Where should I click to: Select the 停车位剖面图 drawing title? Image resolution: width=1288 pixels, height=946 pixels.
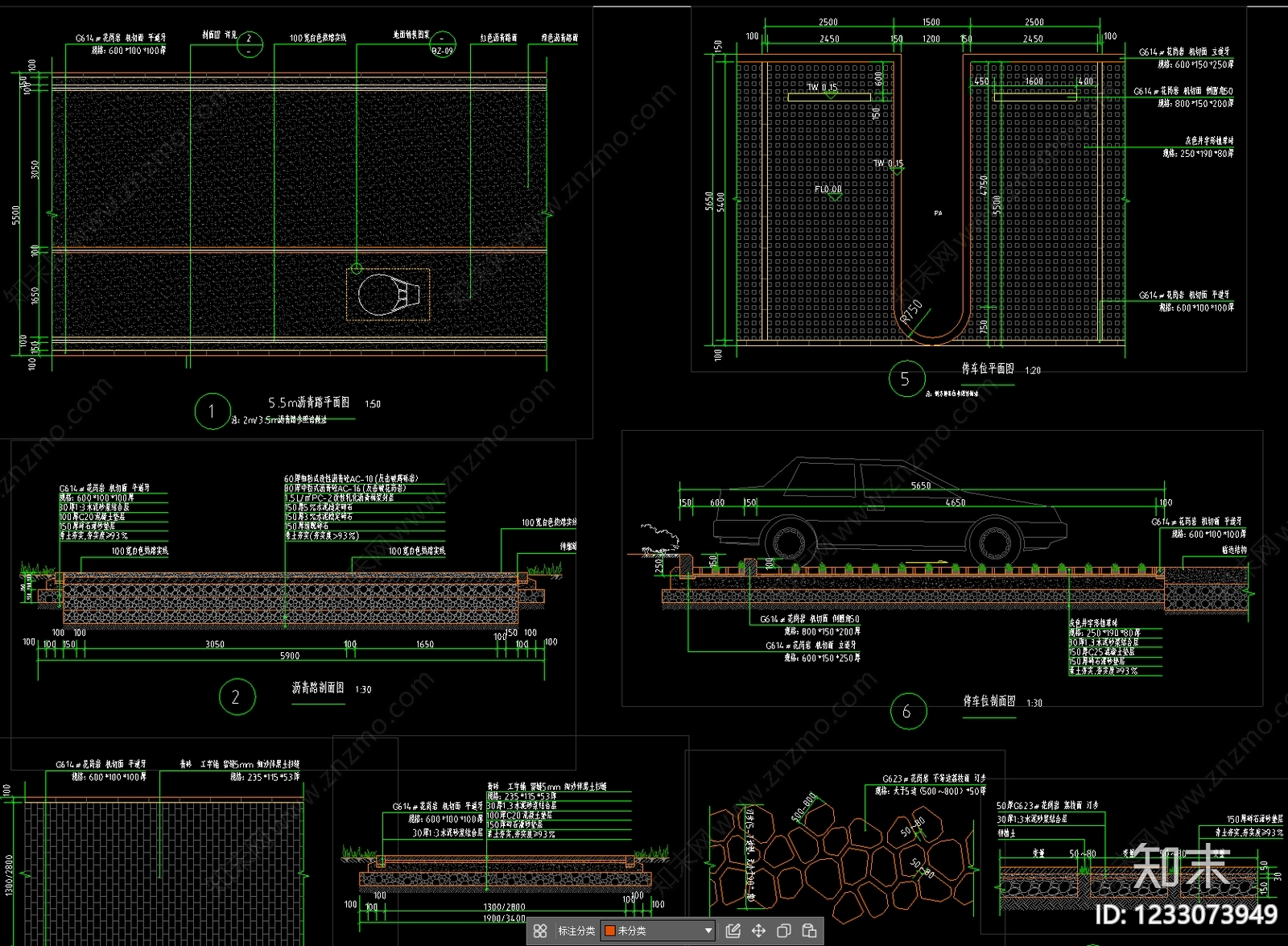(989, 701)
